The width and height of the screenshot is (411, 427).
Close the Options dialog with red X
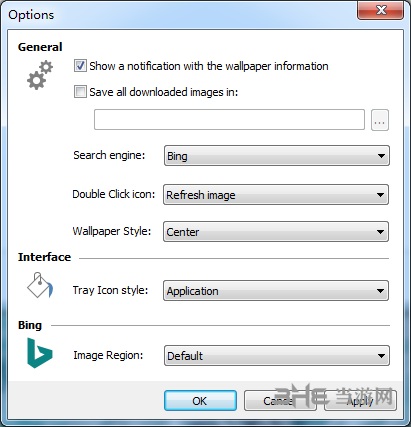click(380, 10)
